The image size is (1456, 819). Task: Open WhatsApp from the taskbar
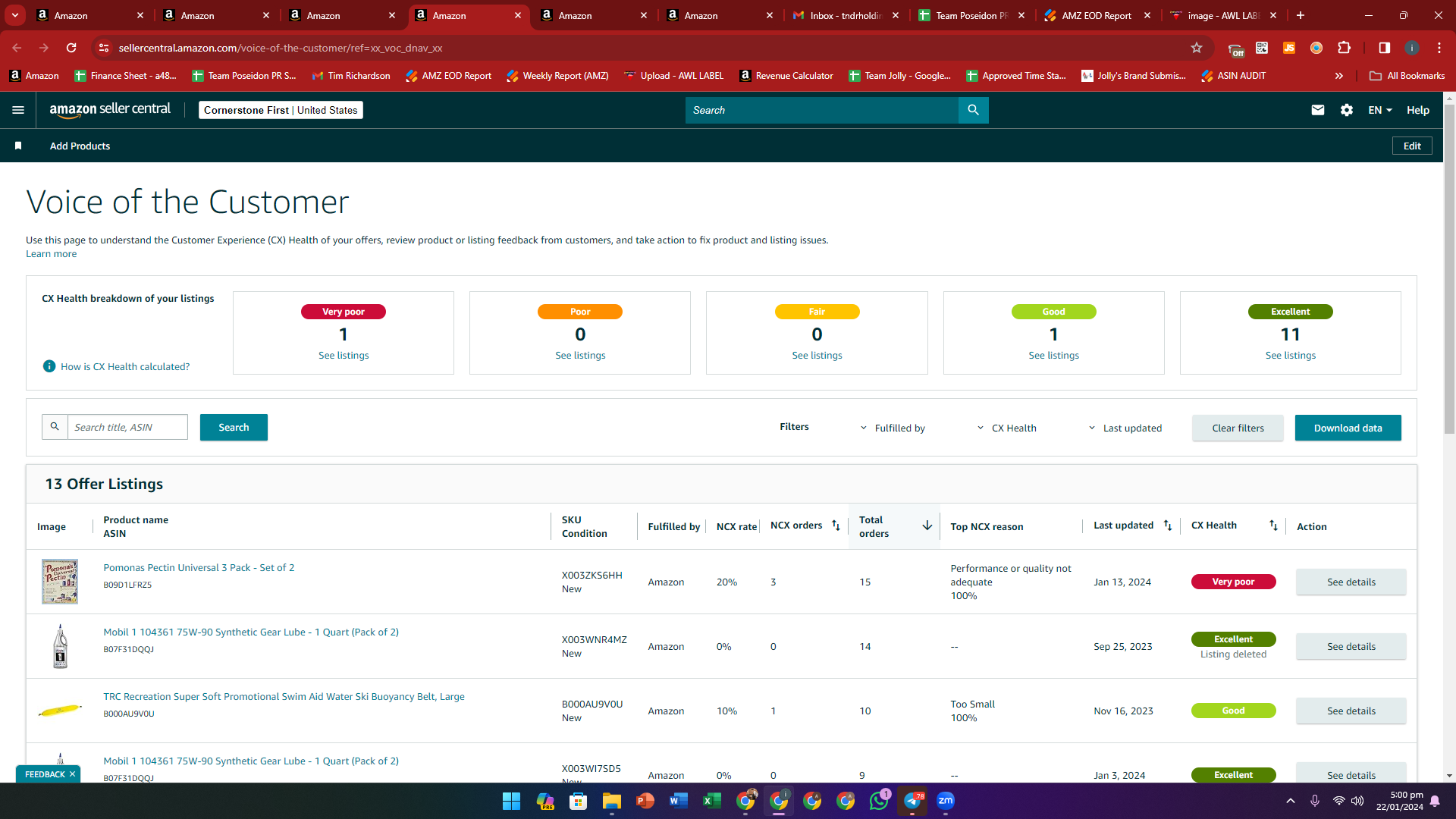[x=879, y=801]
